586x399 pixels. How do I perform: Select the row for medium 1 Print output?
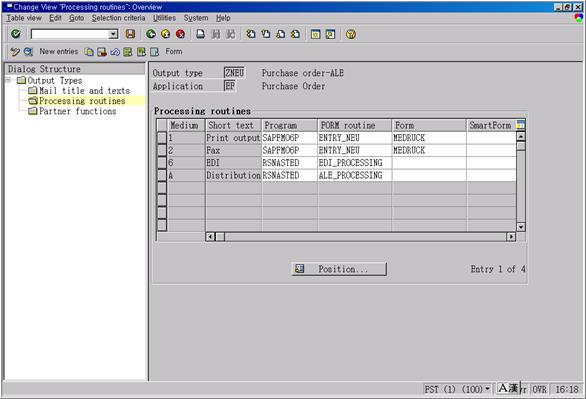(x=161, y=138)
